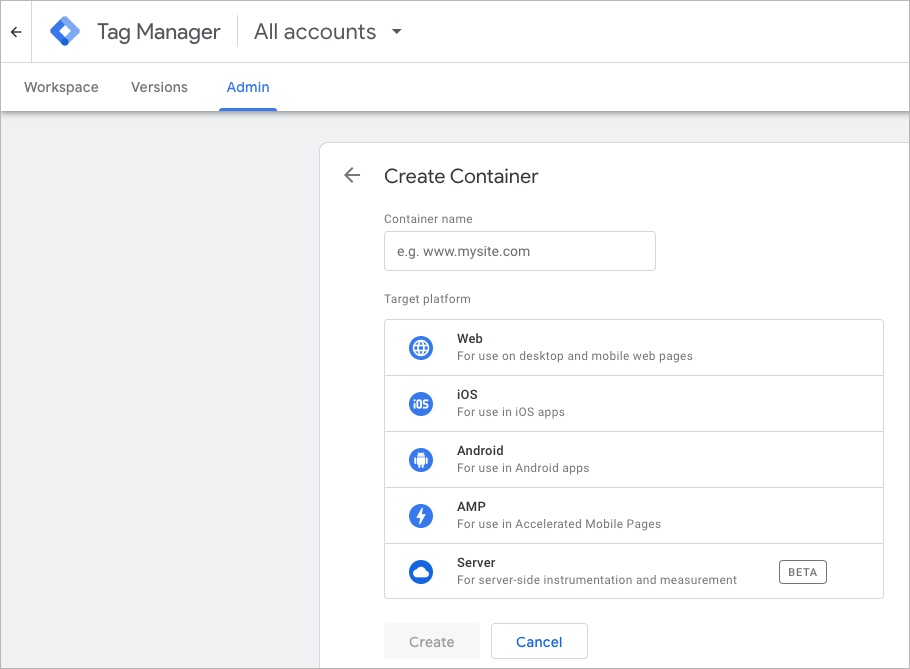The image size is (910, 669).
Task: Go back from Create Container panel
Action: [352, 175]
